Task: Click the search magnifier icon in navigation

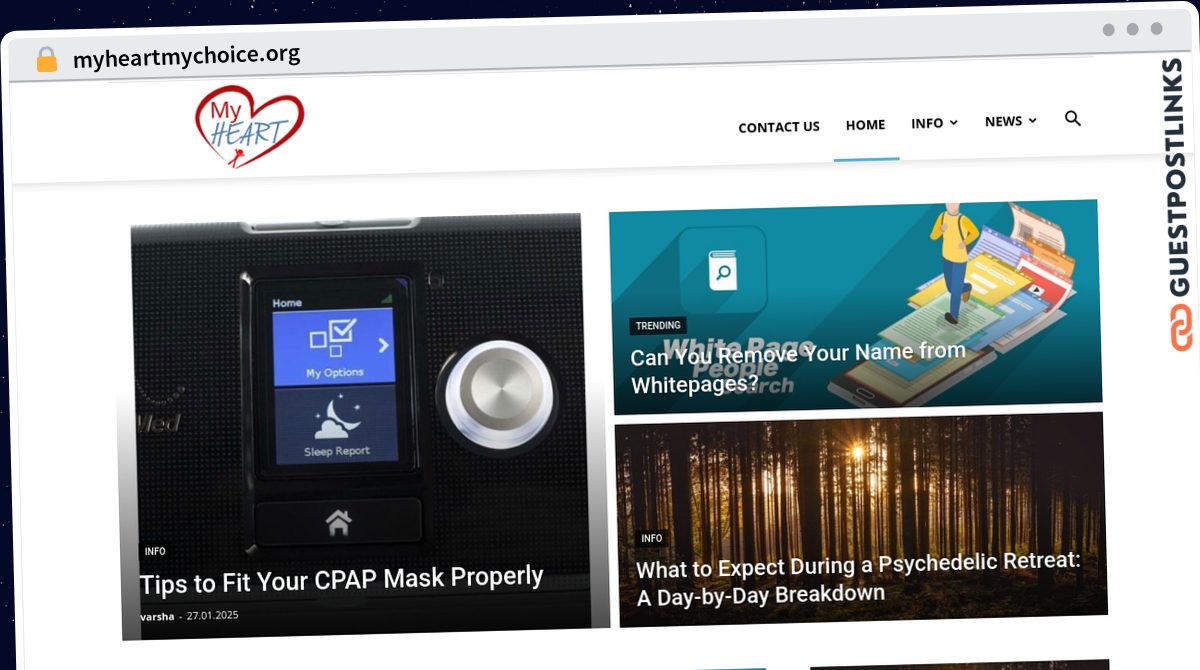Action: 1073,119
